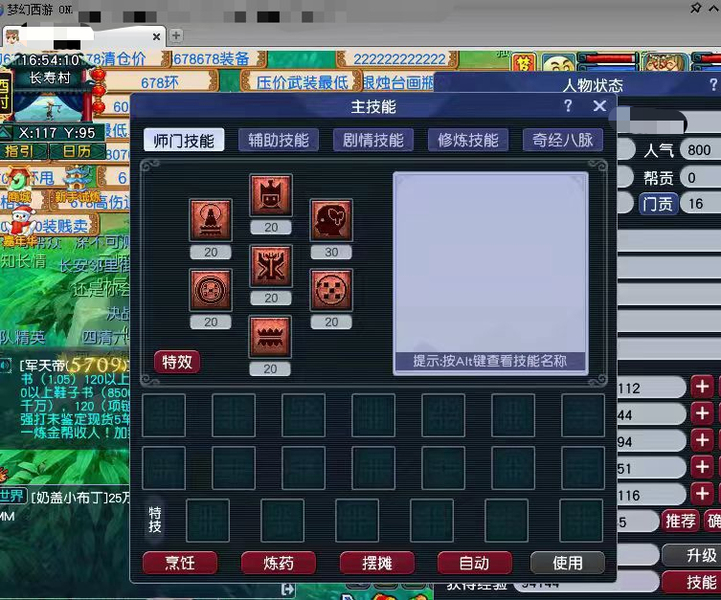721x600 pixels.
Task: Add a point to the attribute showing 116
Action: tap(702, 494)
